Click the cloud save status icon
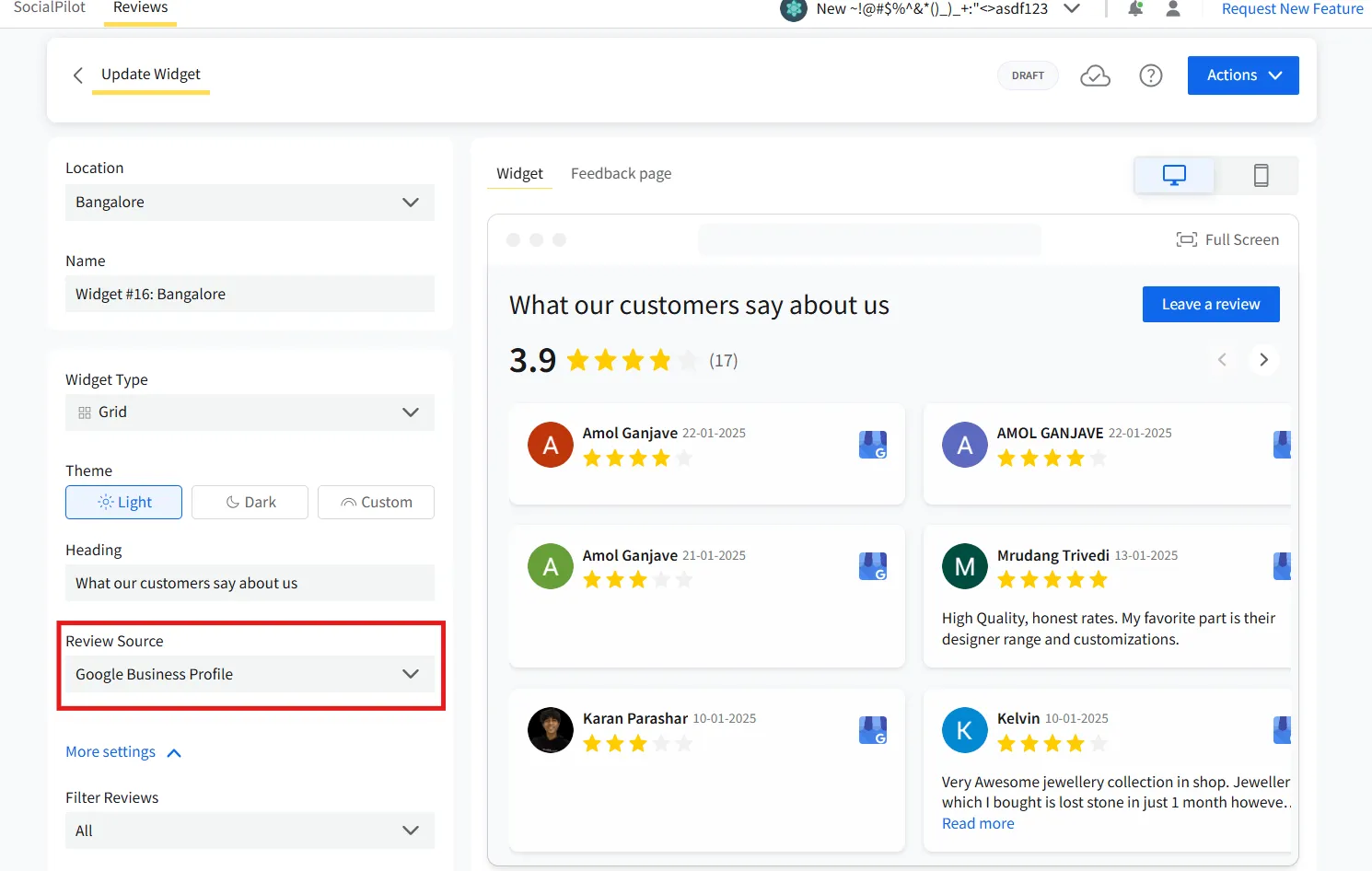The image size is (1372, 871). pos(1095,75)
